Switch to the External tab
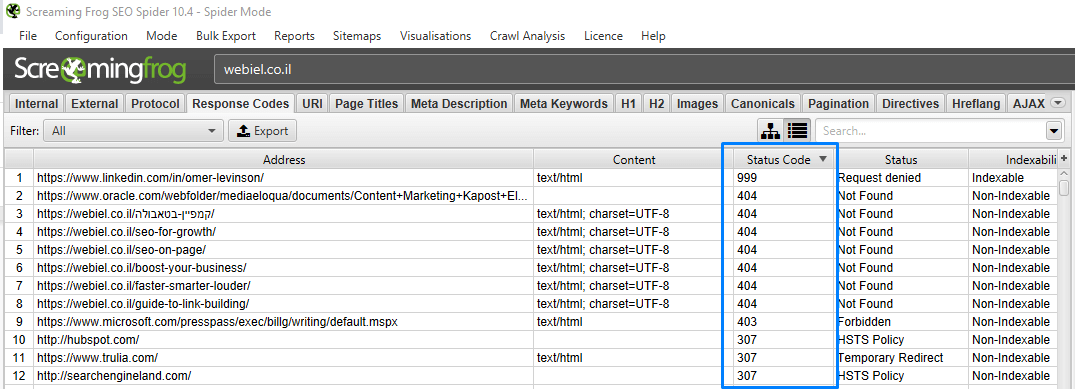The width and height of the screenshot is (1075, 389). coord(95,104)
